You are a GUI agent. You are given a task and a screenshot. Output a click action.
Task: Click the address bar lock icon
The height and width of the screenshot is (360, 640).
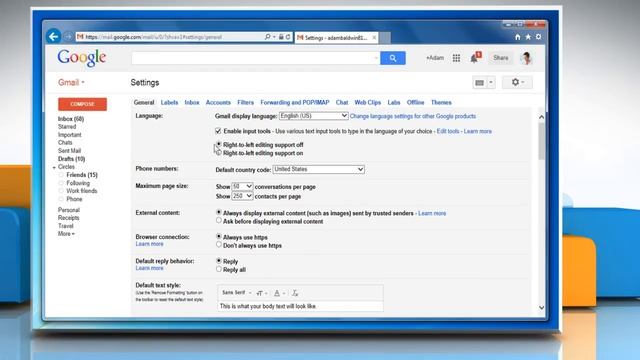(281, 37)
